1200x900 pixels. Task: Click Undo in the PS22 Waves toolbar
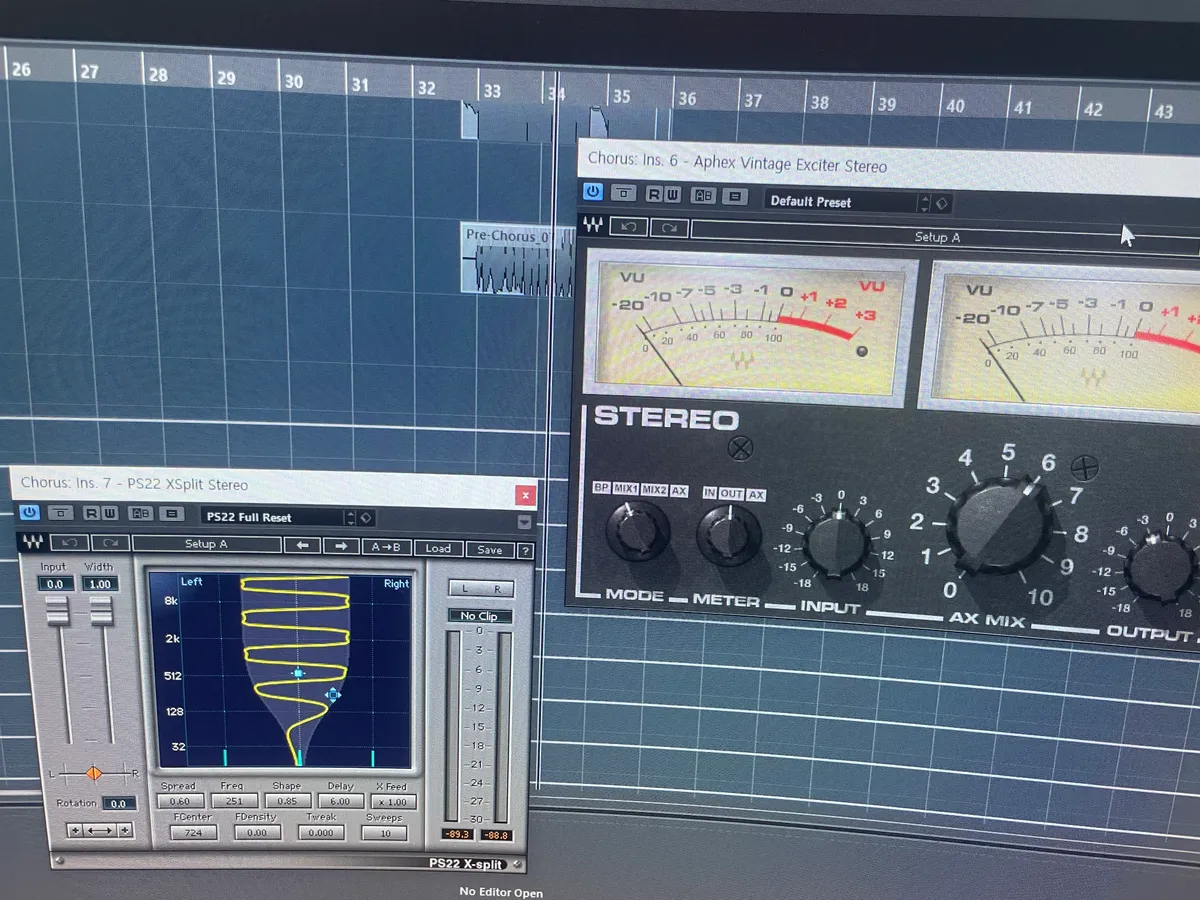click(x=68, y=543)
